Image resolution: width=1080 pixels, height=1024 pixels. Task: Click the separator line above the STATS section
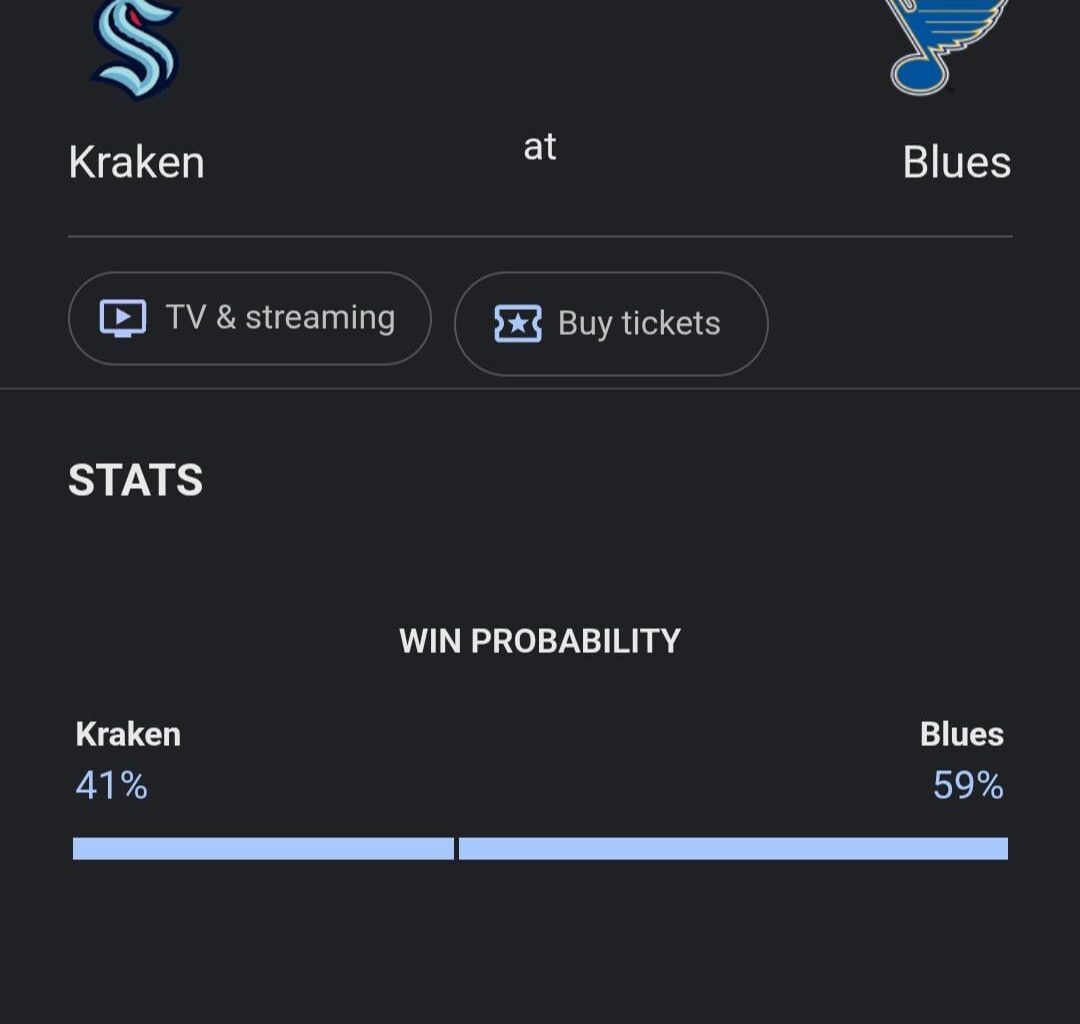tap(540, 388)
